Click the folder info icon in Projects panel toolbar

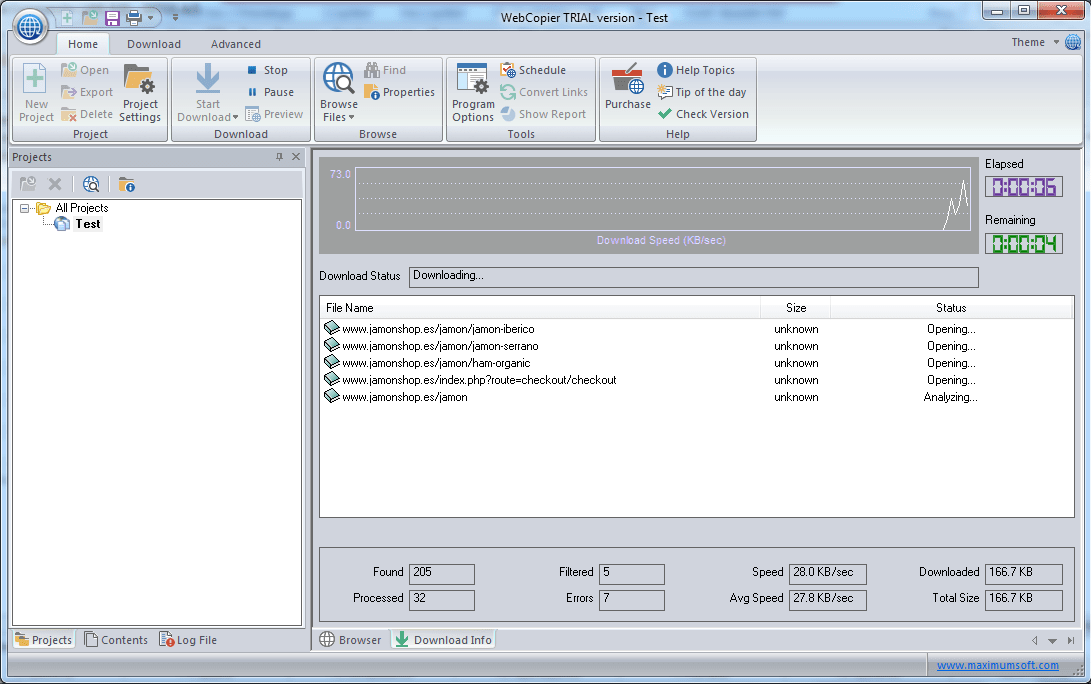[x=126, y=184]
